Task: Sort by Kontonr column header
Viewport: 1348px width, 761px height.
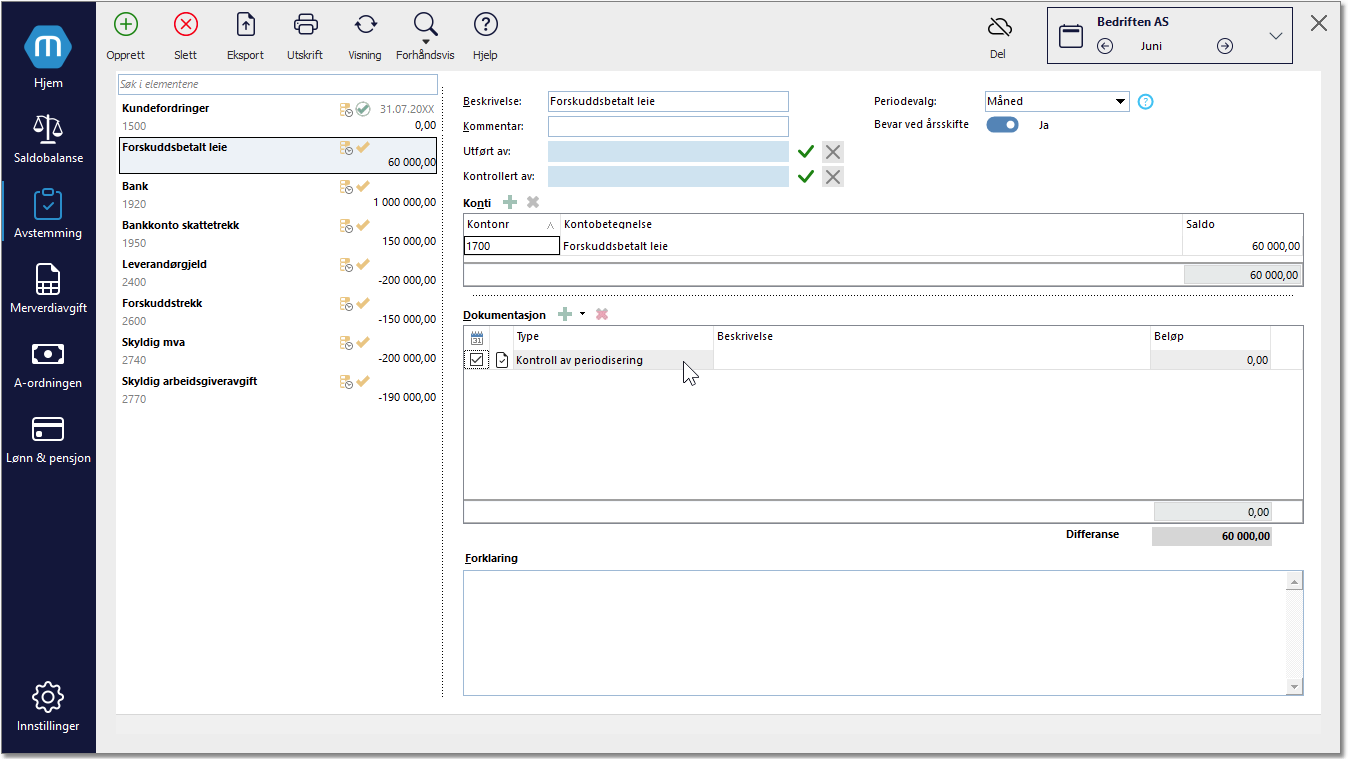Action: click(511, 224)
